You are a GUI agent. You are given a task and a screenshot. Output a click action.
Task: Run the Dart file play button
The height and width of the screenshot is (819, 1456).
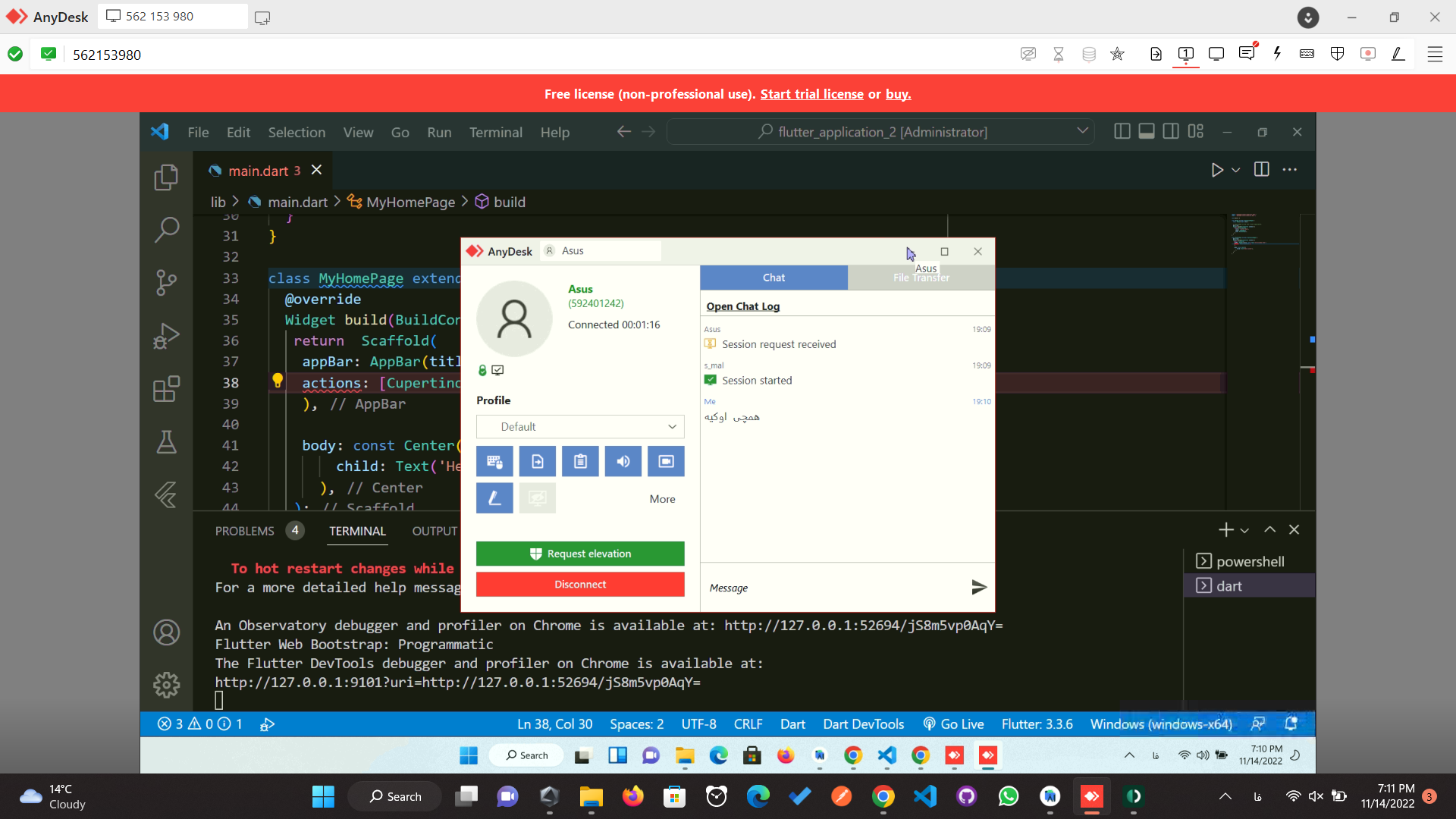(x=1216, y=170)
